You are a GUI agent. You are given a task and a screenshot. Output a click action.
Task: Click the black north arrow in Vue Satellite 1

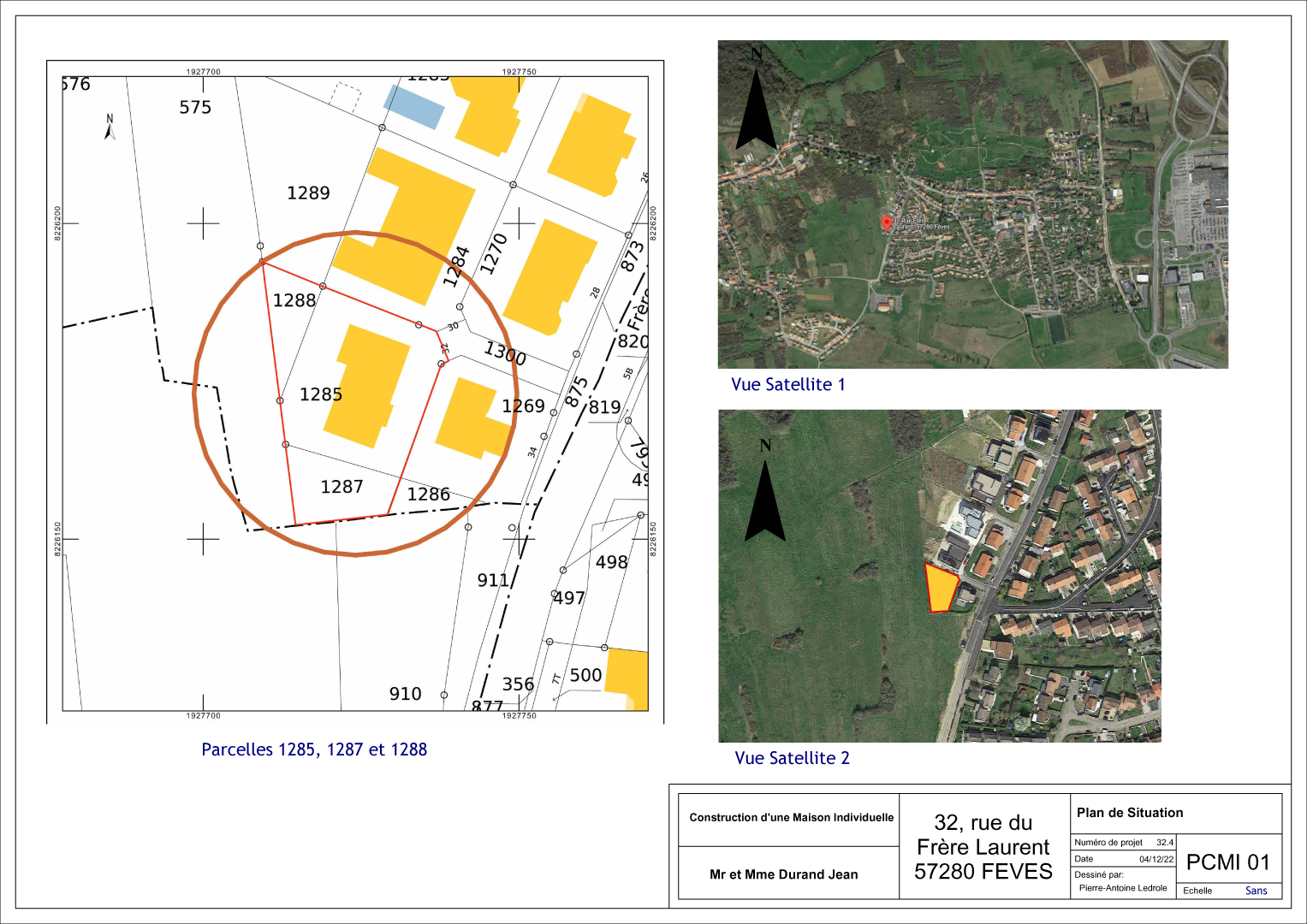756,107
